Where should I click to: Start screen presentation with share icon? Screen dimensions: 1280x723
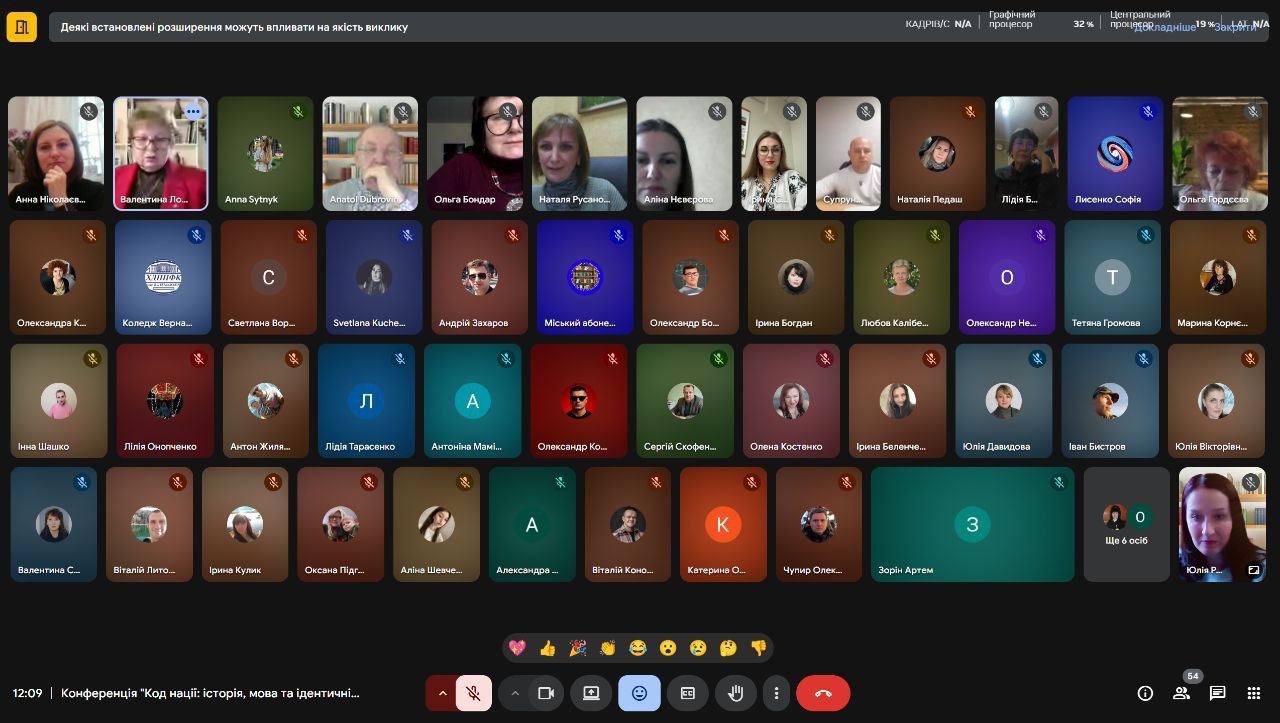pos(591,693)
